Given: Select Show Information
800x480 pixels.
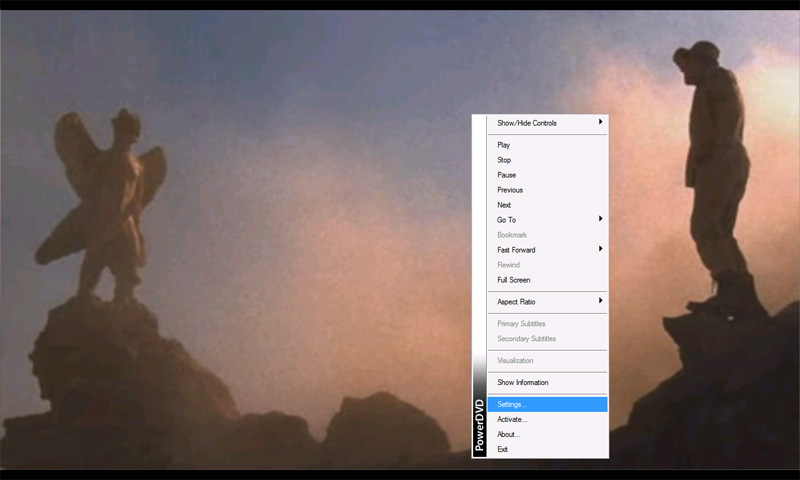Looking at the screenshot, I should 547,383.
